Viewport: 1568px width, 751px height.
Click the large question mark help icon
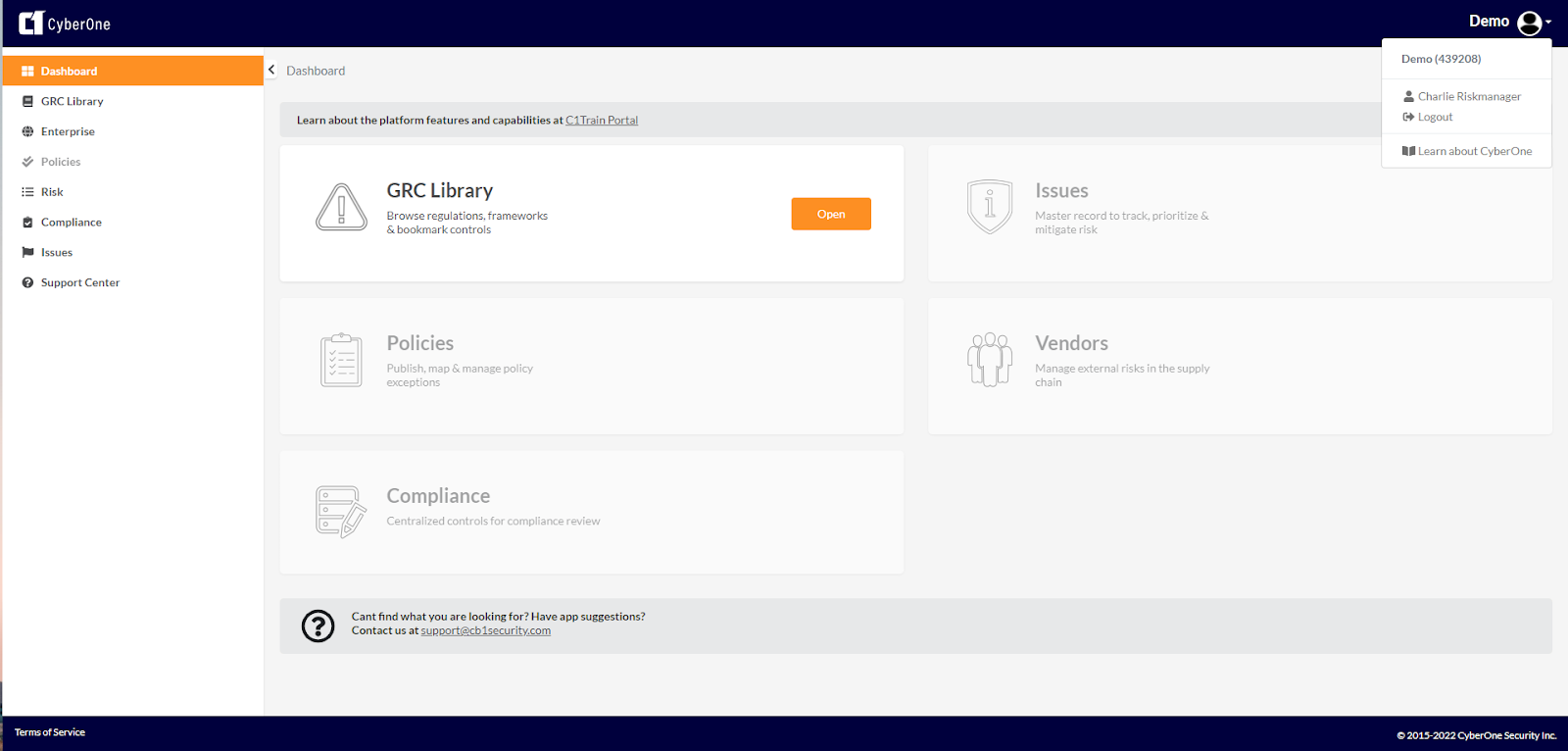click(318, 626)
